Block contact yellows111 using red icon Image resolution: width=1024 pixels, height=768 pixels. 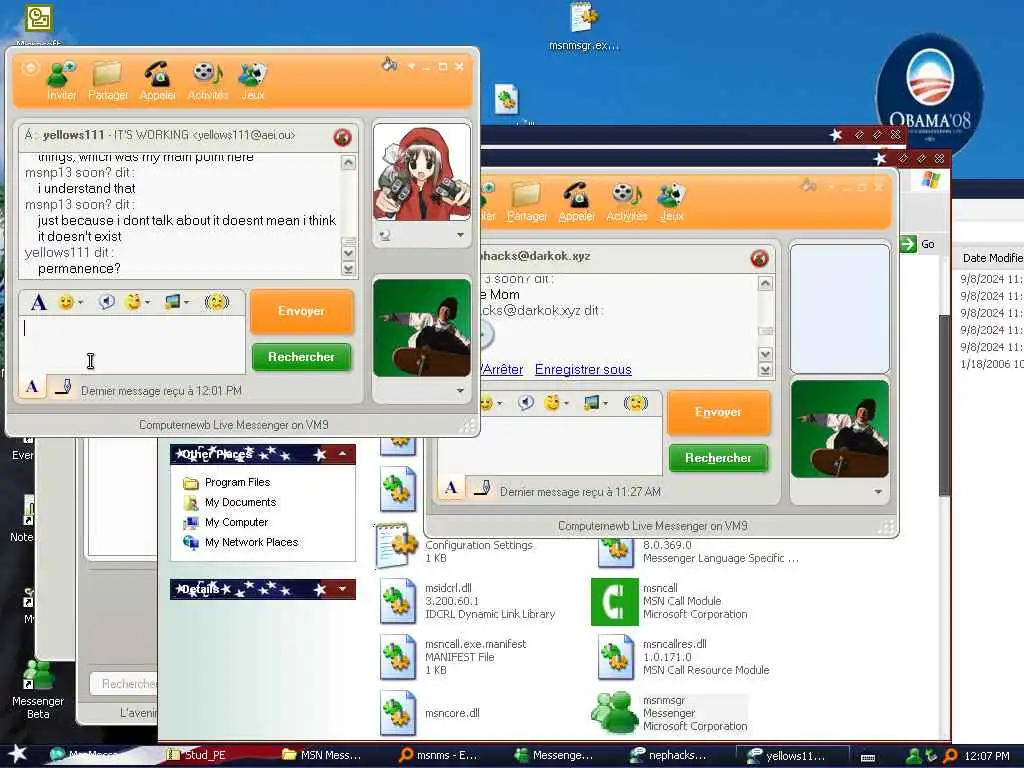(x=342, y=137)
